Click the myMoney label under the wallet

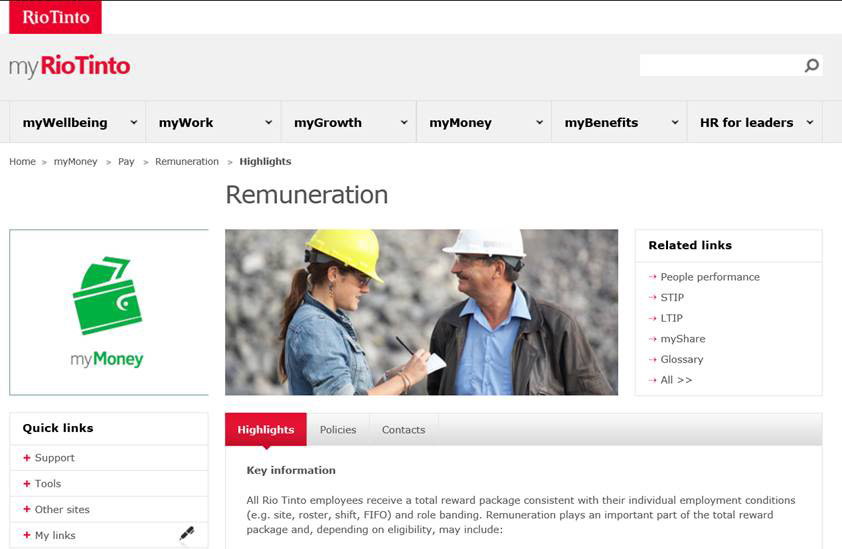107,359
